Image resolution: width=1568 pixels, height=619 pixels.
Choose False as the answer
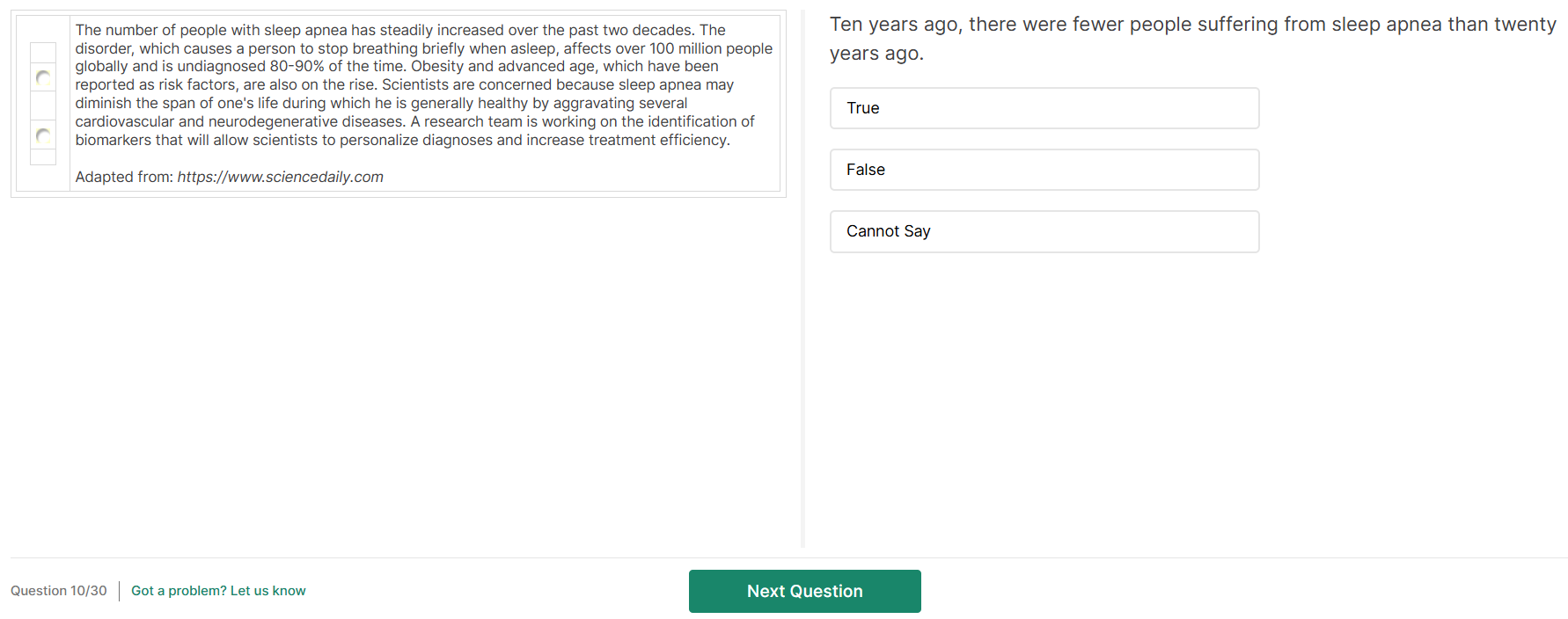tap(1044, 170)
